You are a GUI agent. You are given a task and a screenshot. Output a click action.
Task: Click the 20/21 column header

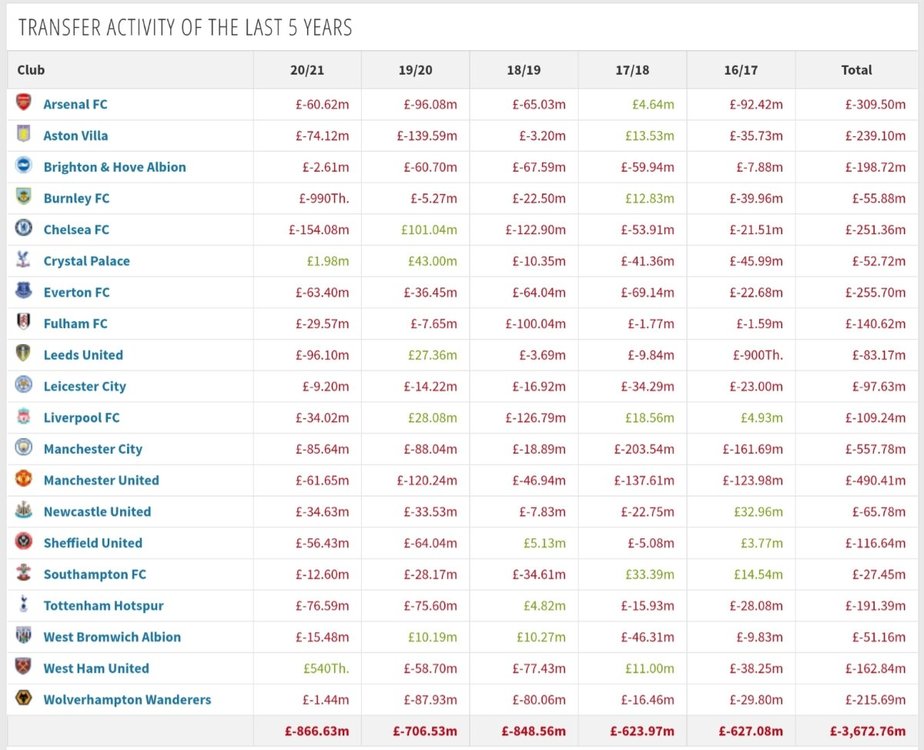tap(307, 70)
